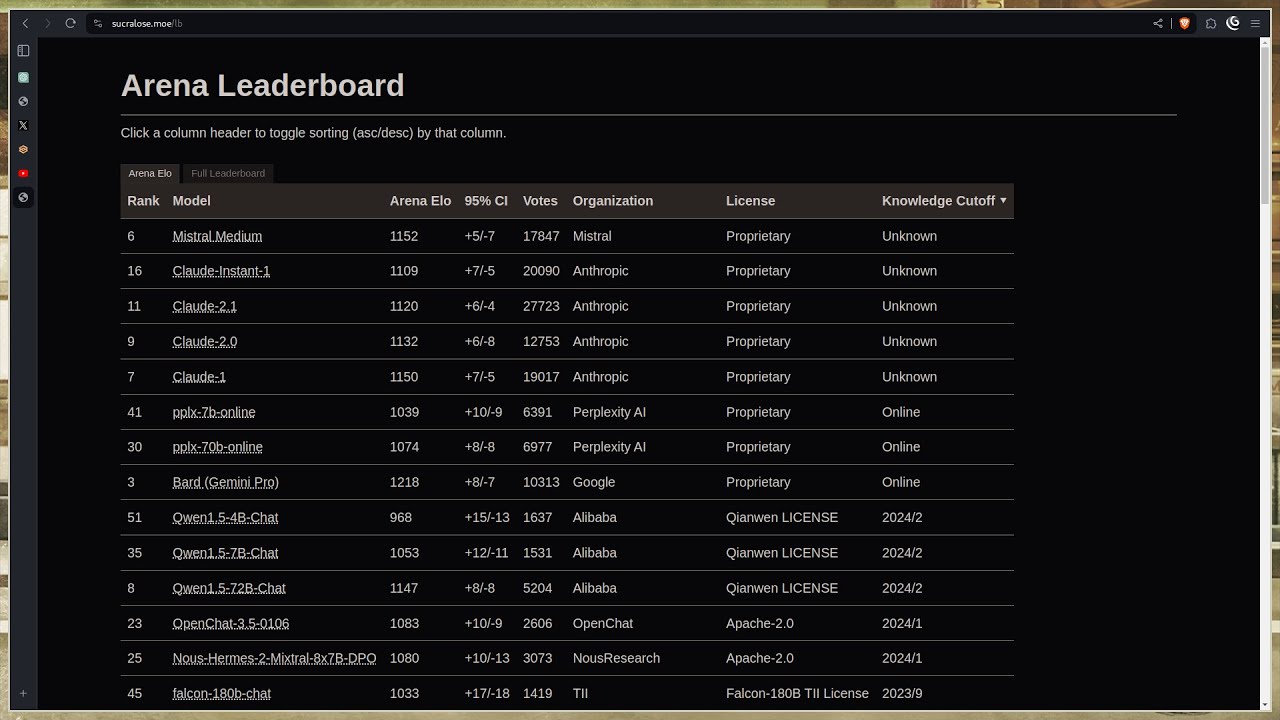Open the Mistral Medium model link
Screen dimensions: 1280x720
[x=217, y=236]
